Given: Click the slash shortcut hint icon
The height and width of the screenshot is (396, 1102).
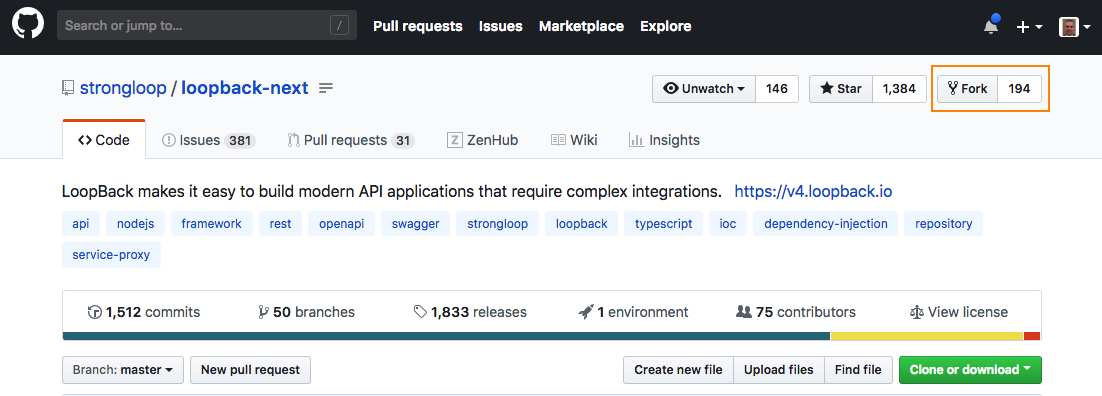Looking at the screenshot, I should (339, 26).
